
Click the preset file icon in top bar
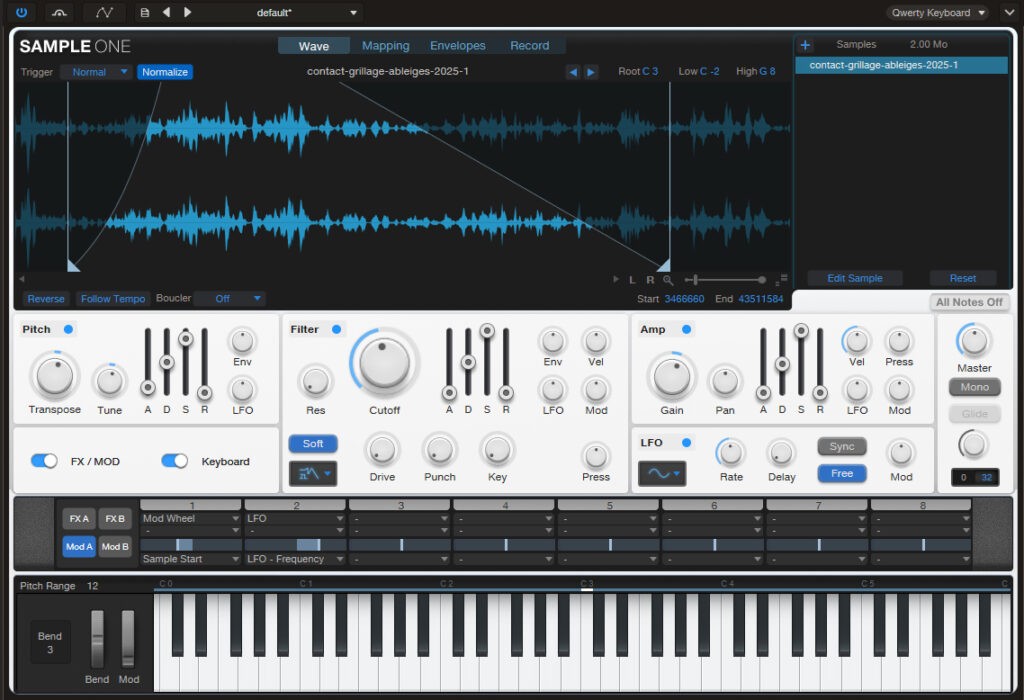[145, 13]
